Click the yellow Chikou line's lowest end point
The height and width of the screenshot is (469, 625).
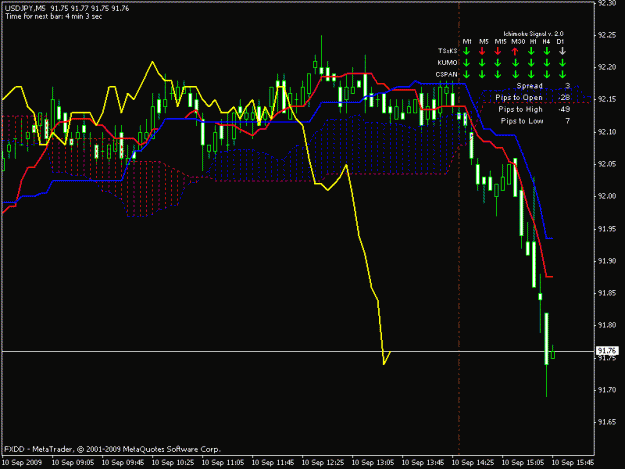coord(384,364)
